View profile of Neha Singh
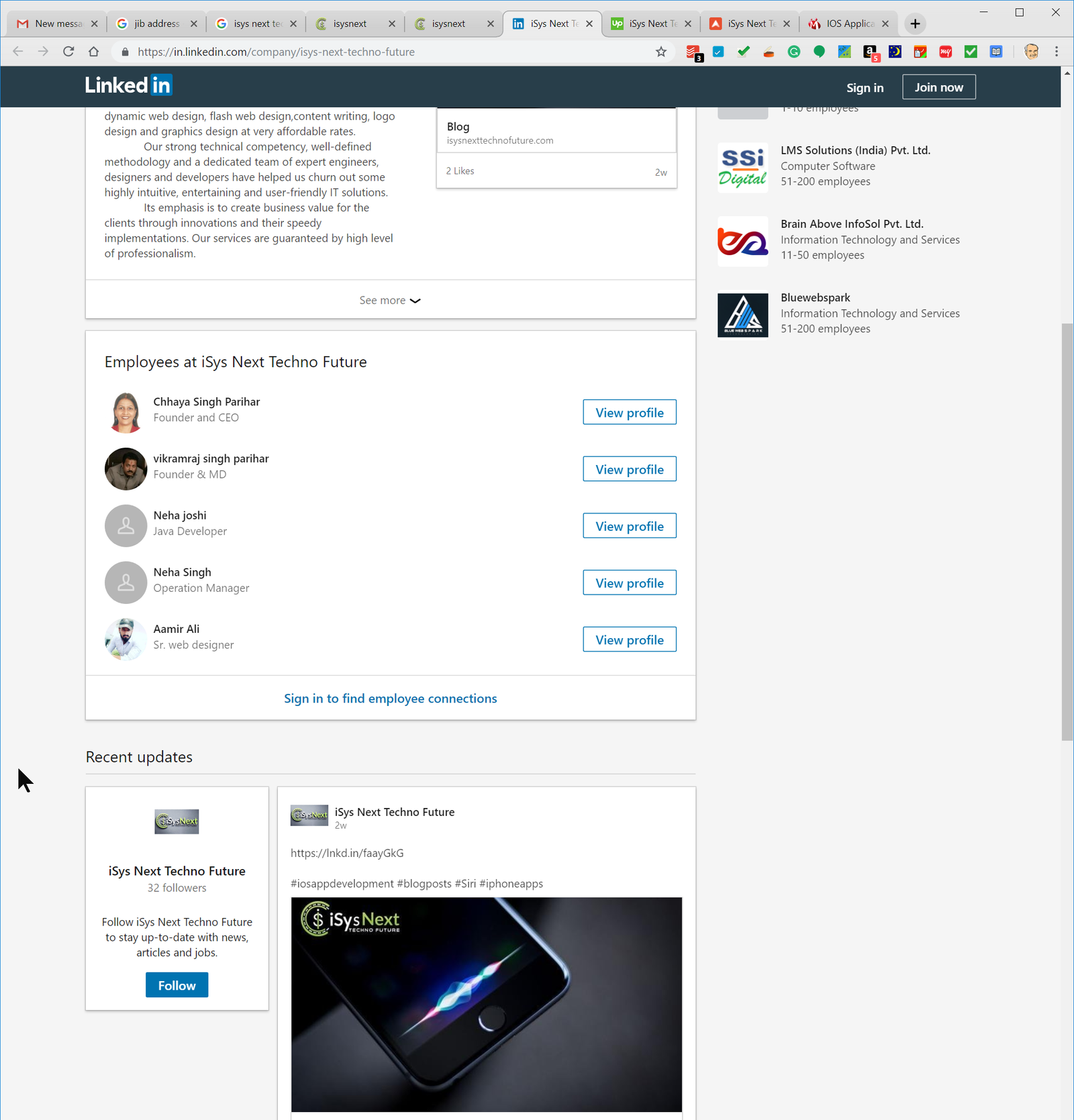Image resolution: width=1074 pixels, height=1120 pixels. 630,583
